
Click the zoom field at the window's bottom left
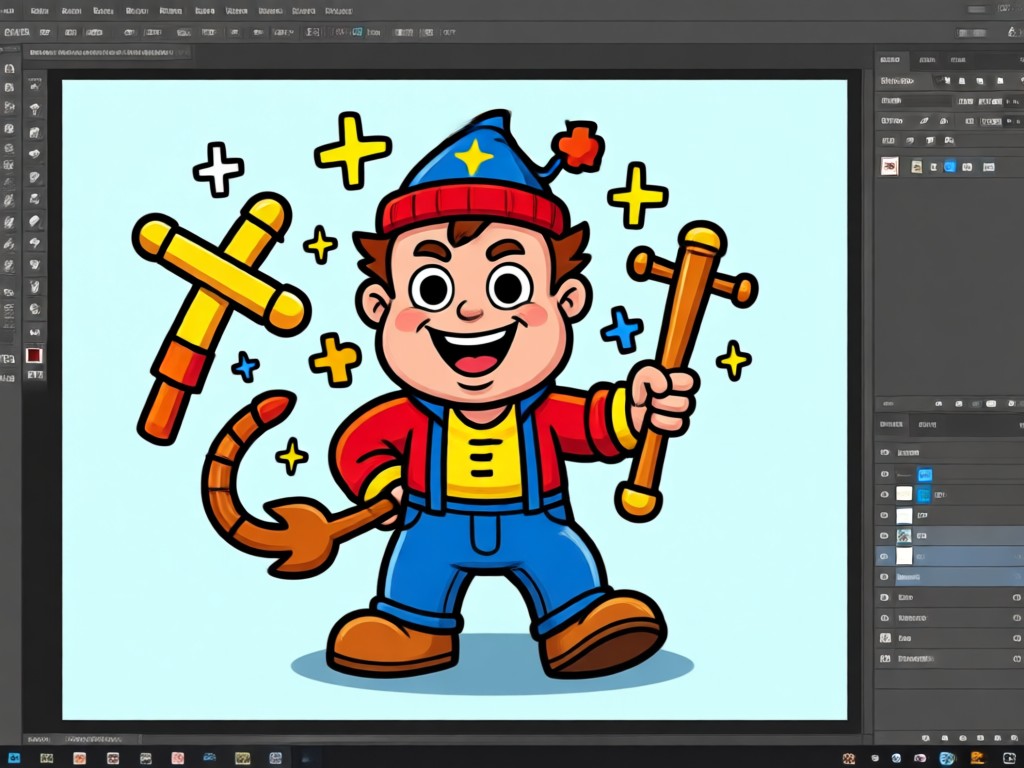38,739
